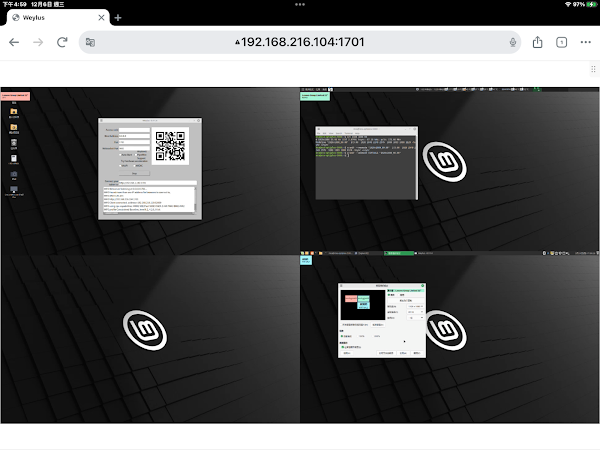This screenshot has width=600, height=450.
Task: Select the 100% scale radio button
Action: point(357,336)
